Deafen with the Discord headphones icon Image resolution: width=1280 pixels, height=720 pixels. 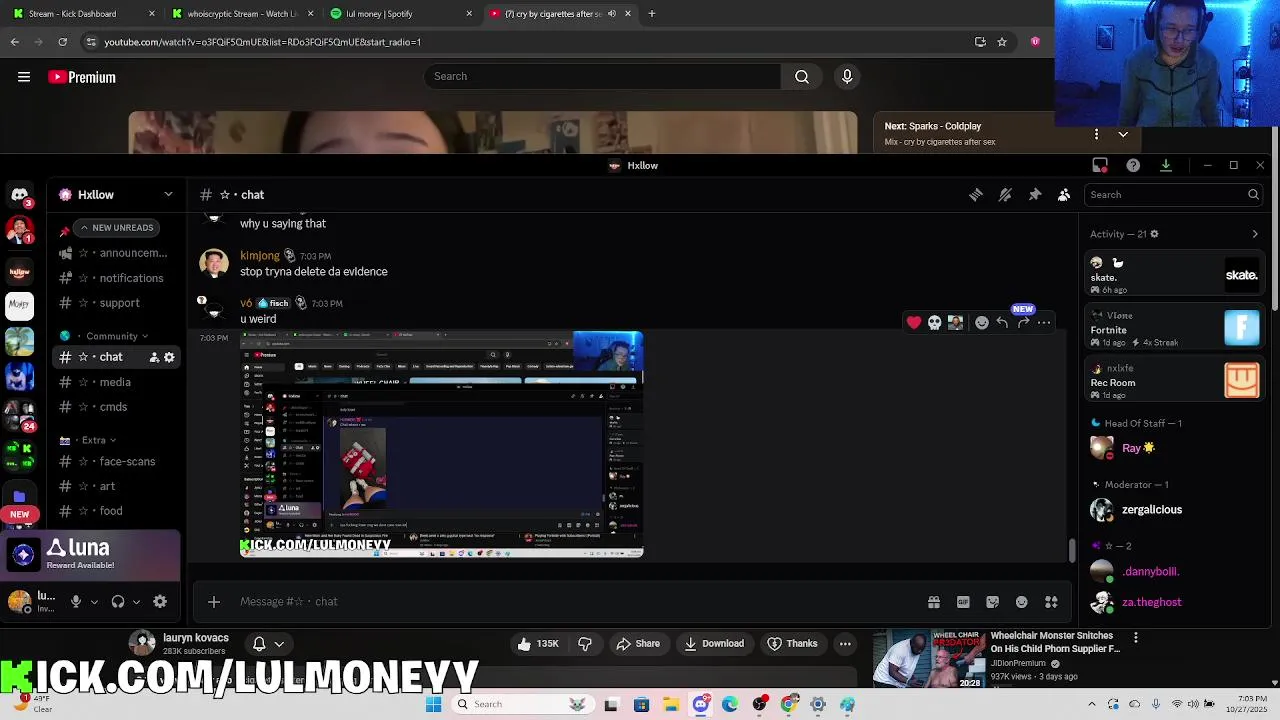[x=118, y=601]
